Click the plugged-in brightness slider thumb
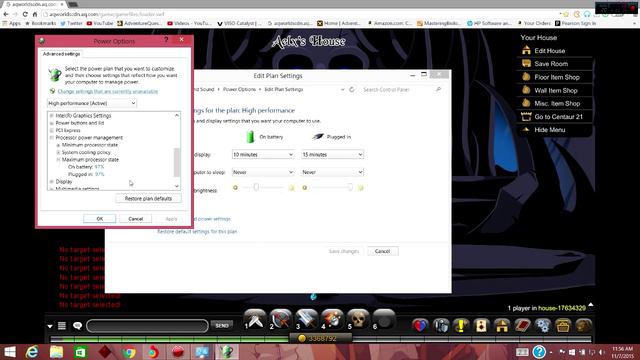Screen dimensions: 640x360 (350, 187)
